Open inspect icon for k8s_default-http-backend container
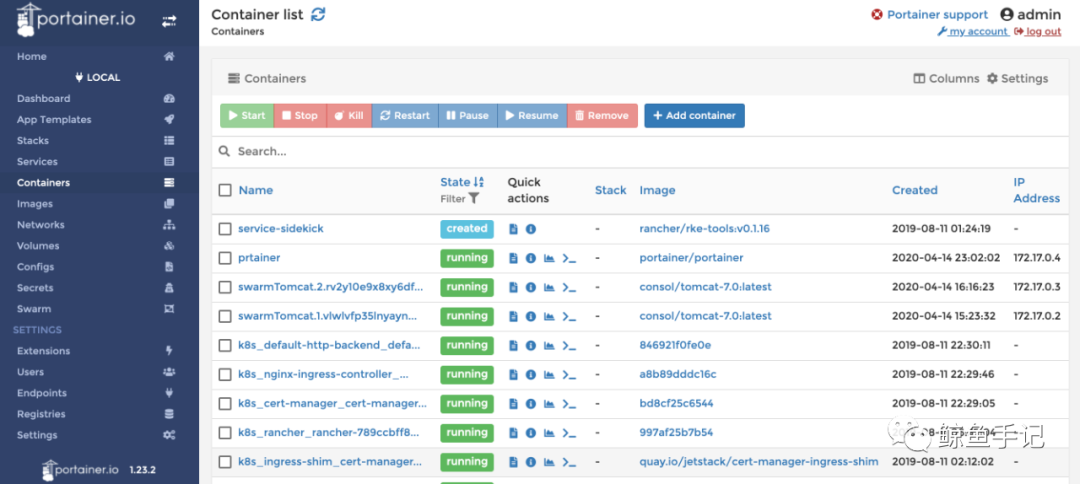The image size is (1080, 484). coord(530,346)
